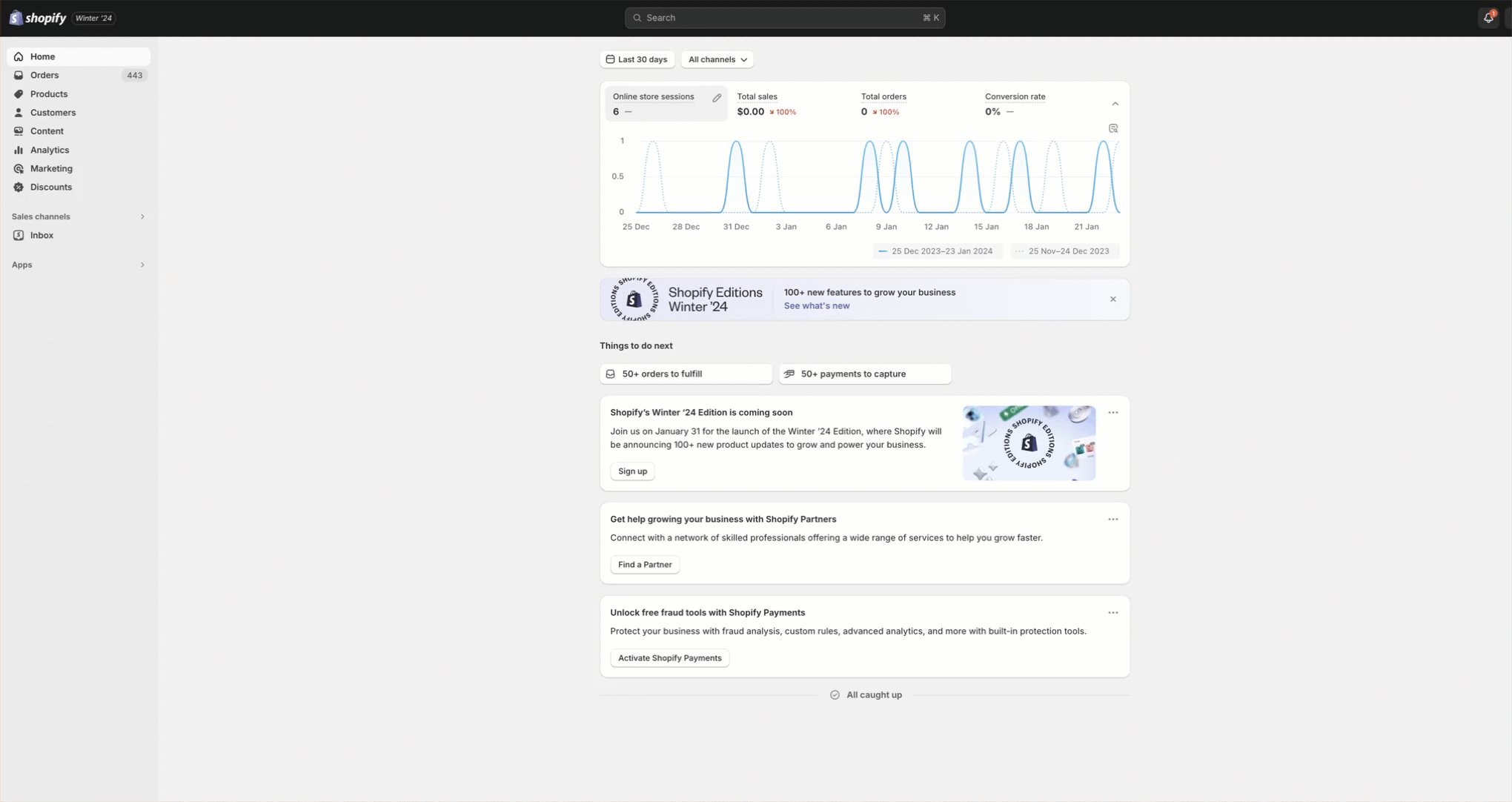This screenshot has height=802, width=1512.
Task: Click the Analytics bar chart icon
Action: click(19, 150)
